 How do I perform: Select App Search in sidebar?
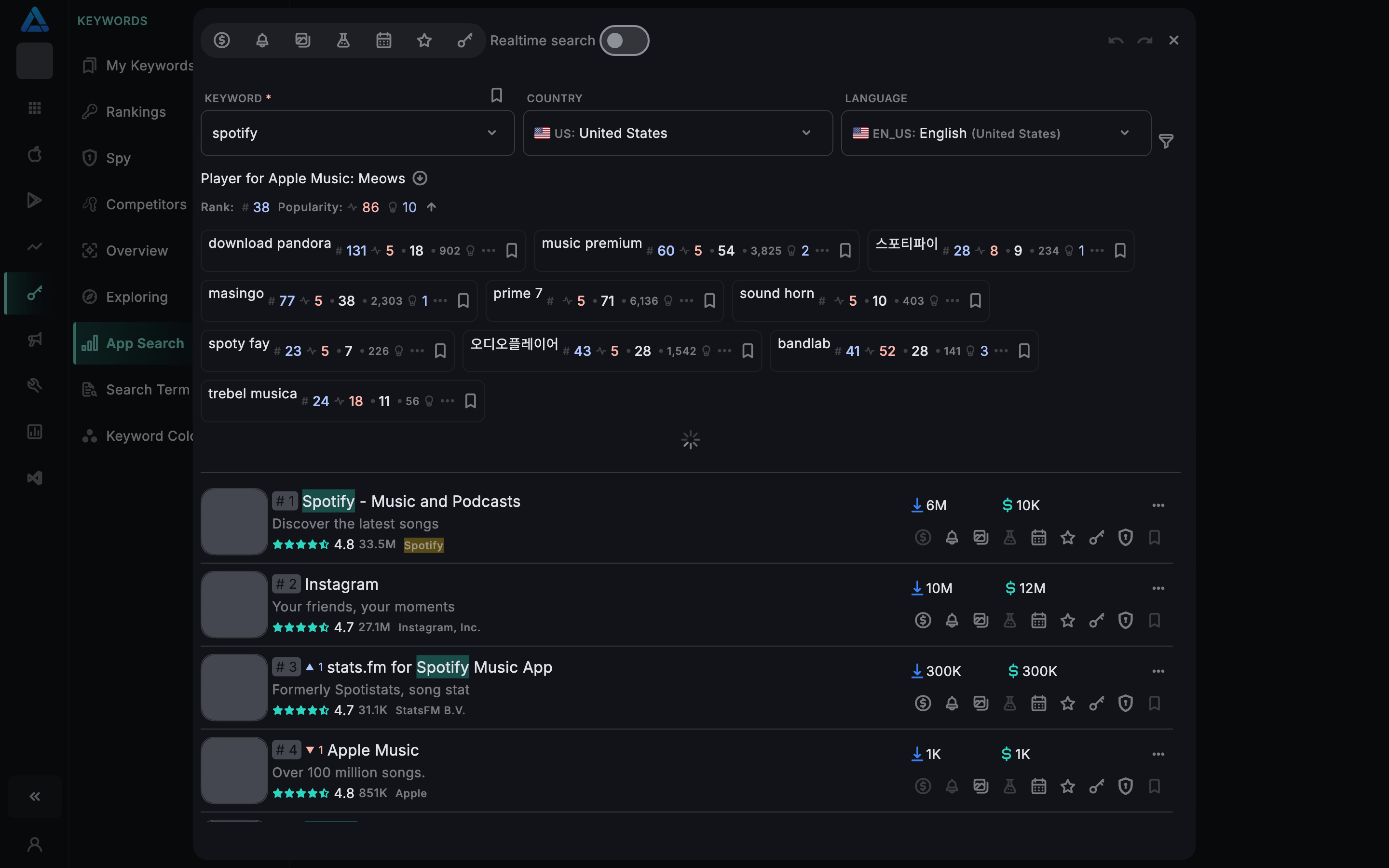pos(133,343)
